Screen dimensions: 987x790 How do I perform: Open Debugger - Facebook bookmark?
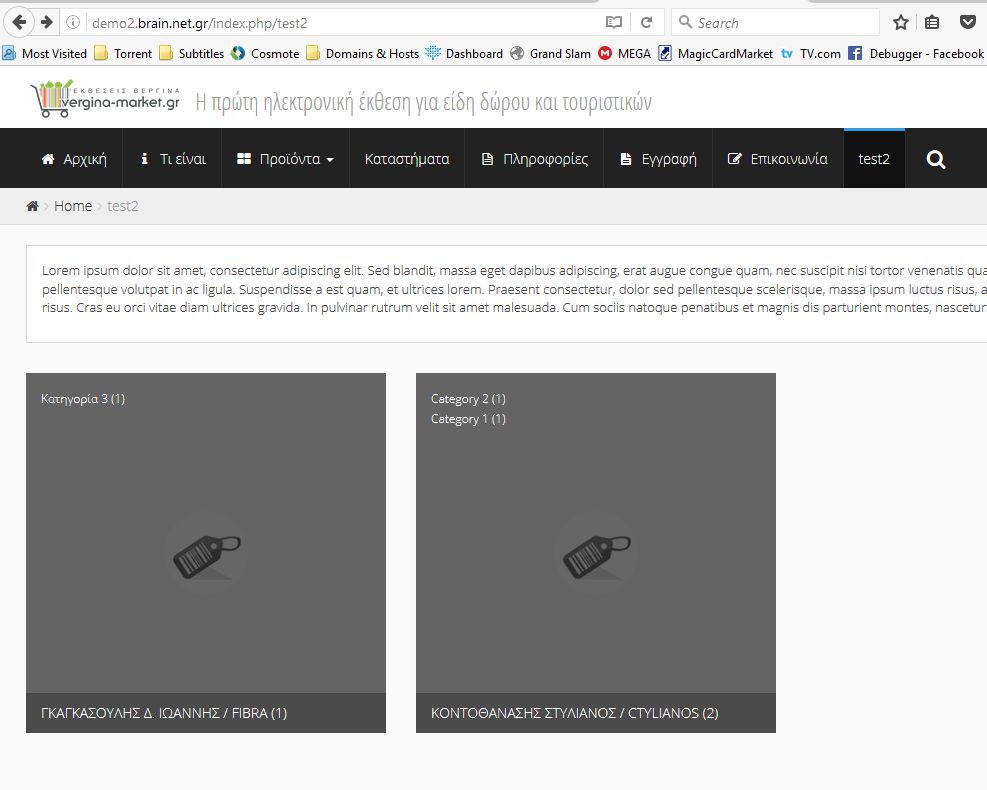pyautogui.click(x=916, y=54)
